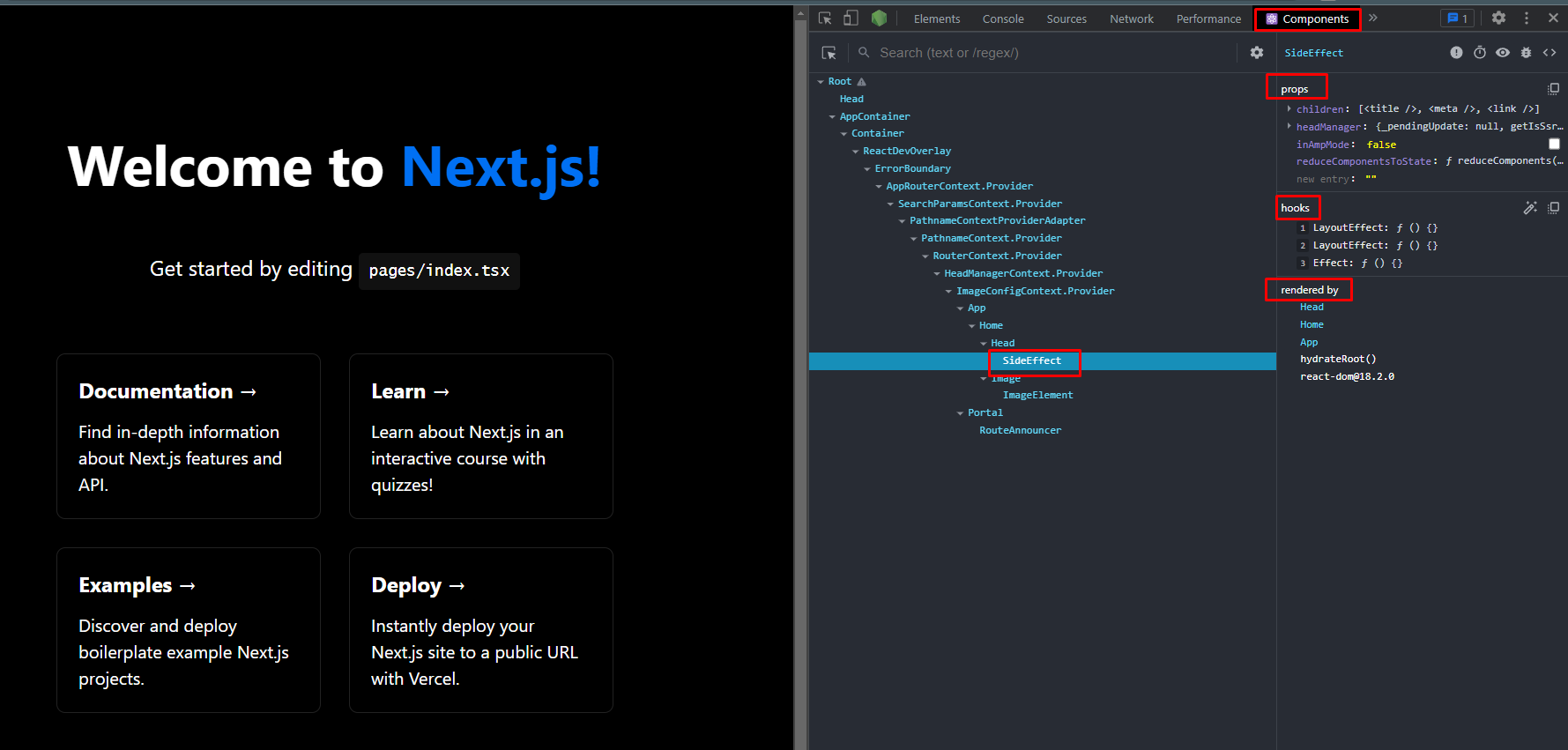The image size is (1568, 750).
Task: Select the HeadManagerContext.Provider component
Action: pyautogui.click(x=1023, y=273)
